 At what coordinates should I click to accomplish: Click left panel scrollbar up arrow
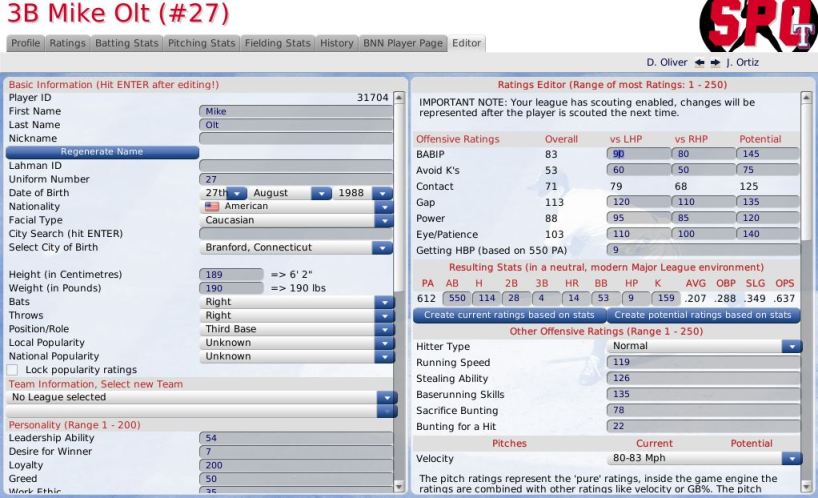pos(399,98)
